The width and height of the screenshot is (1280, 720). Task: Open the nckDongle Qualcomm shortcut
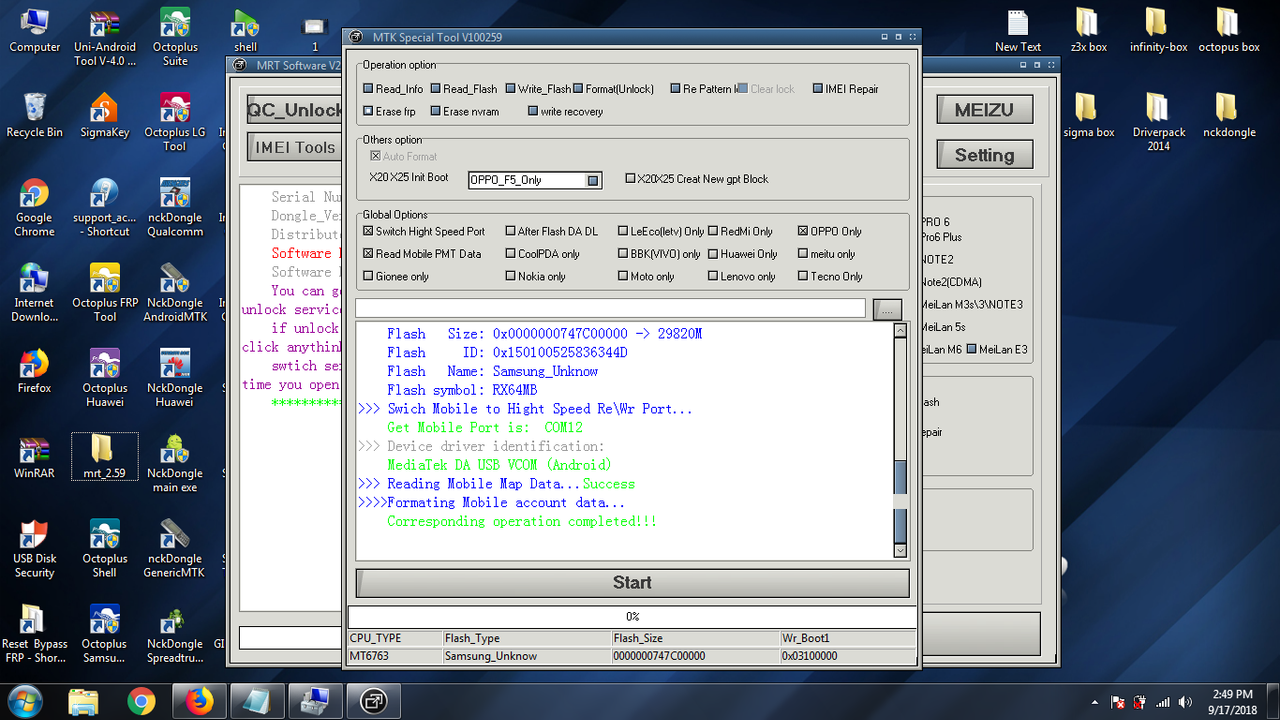pos(175,208)
